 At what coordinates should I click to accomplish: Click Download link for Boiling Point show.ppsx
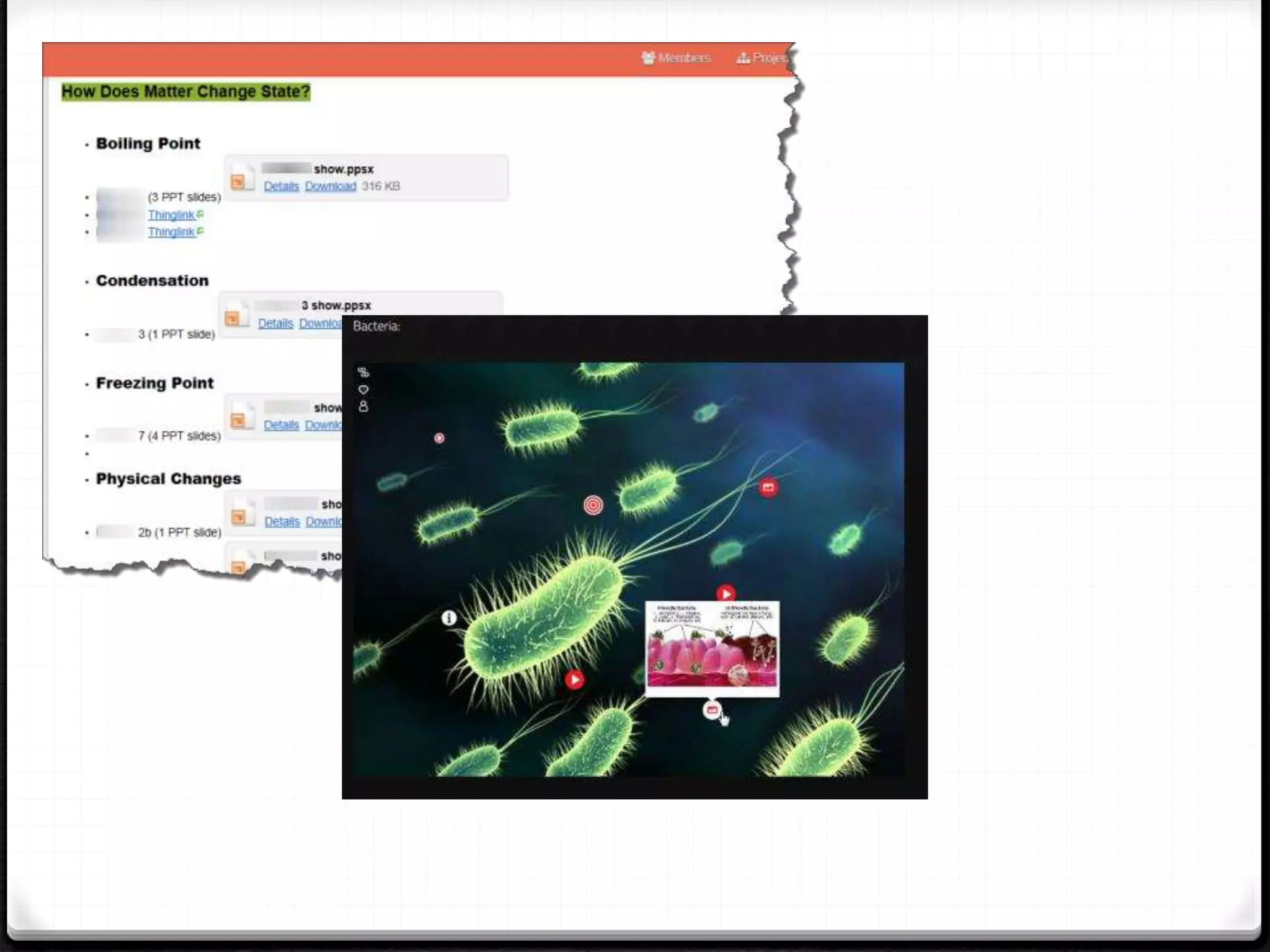point(331,186)
